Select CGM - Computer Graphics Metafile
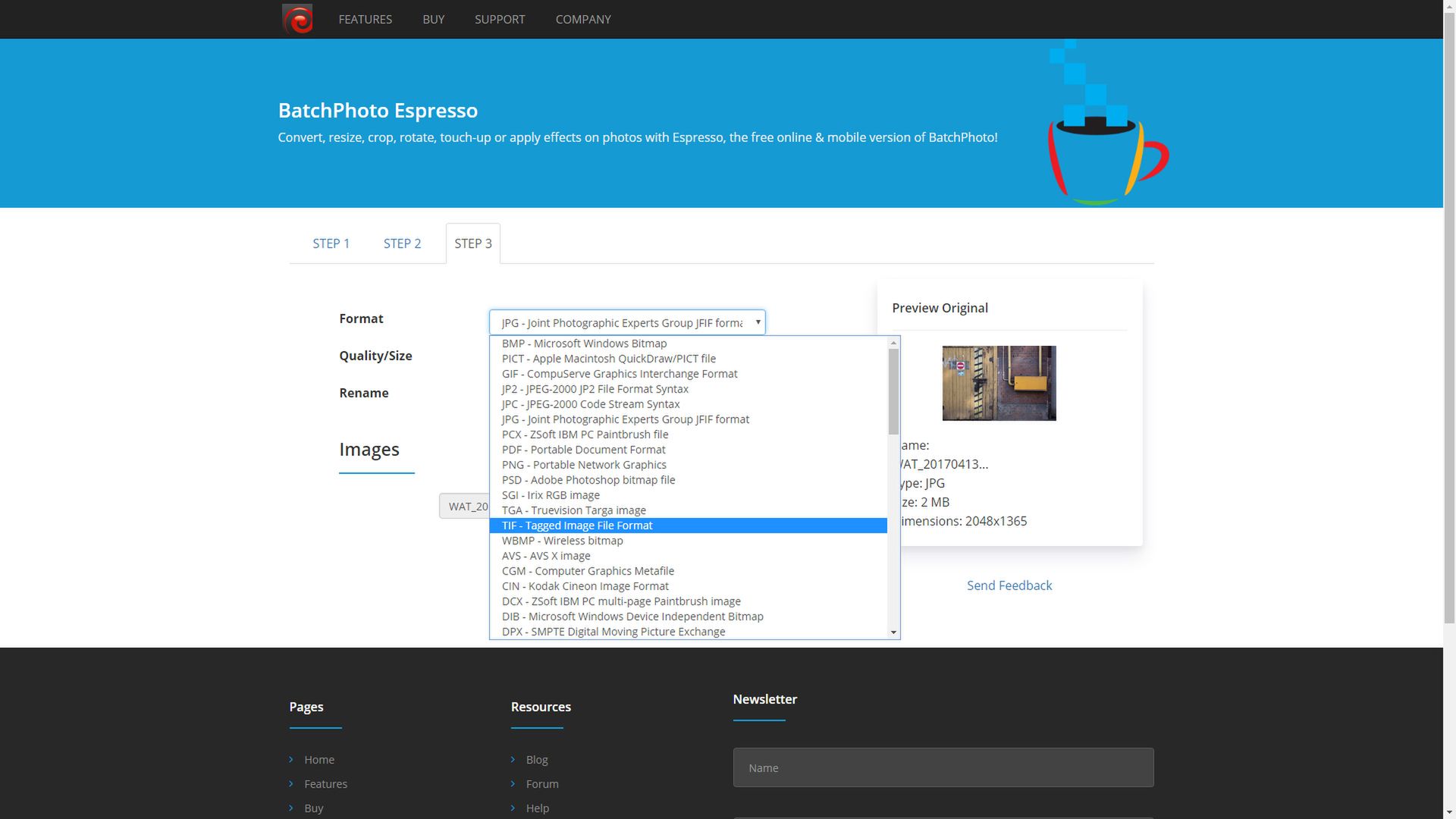The width and height of the screenshot is (1456, 819). pyautogui.click(x=689, y=571)
